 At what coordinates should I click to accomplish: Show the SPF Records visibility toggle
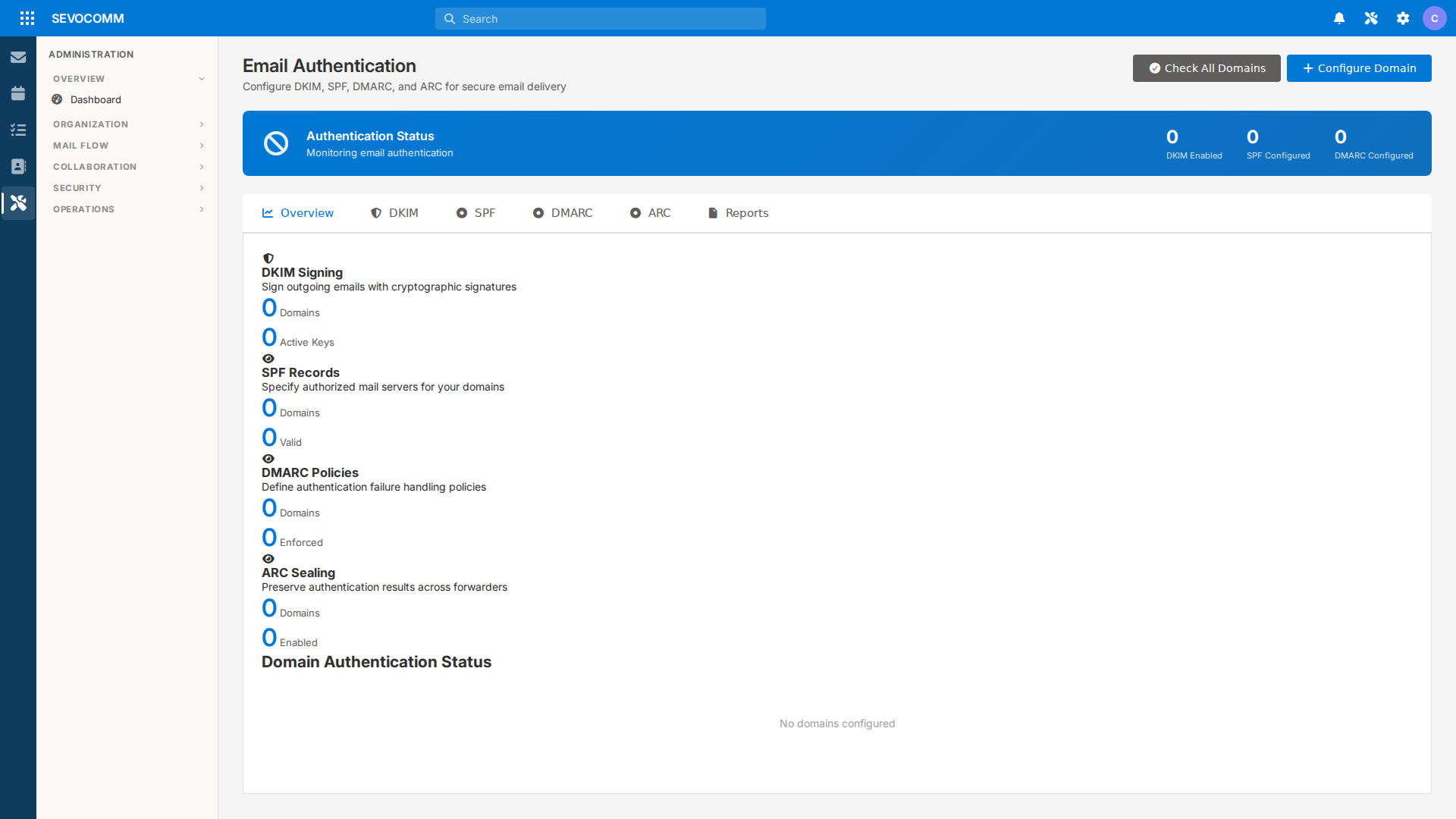(x=268, y=358)
